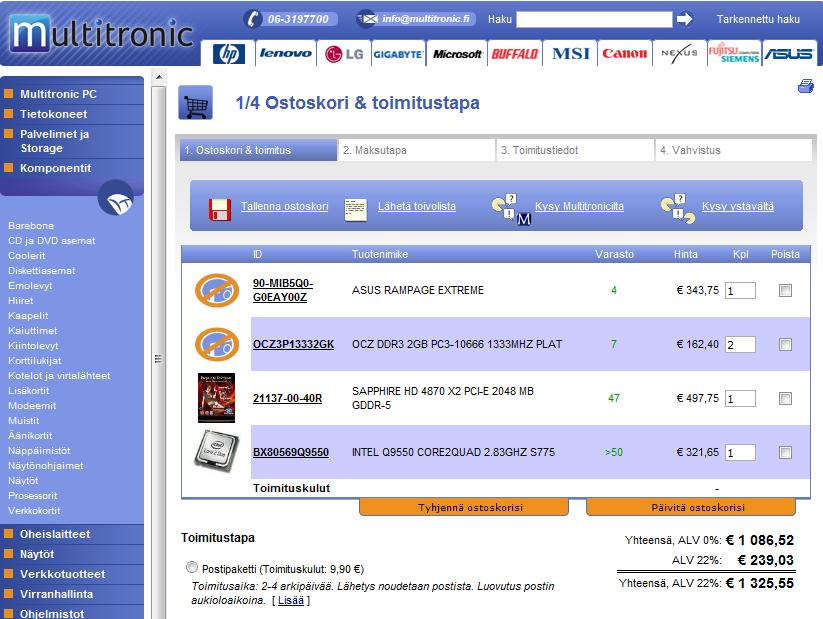Select tab 2. Maksutapa
The width and height of the screenshot is (823, 619).
point(417,150)
